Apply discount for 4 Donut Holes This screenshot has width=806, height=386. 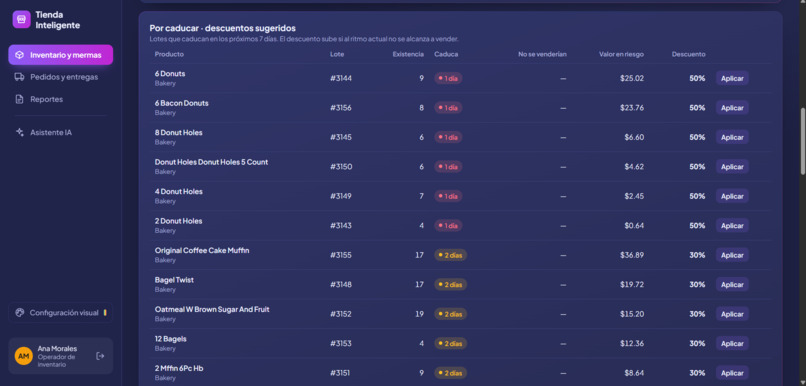(732, 196)
